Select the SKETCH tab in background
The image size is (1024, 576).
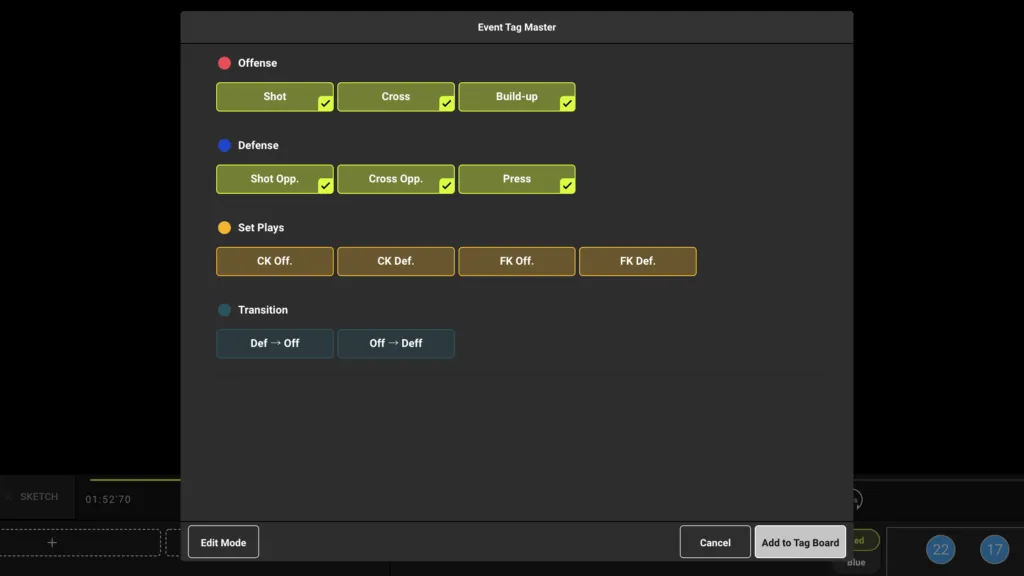coord(39,497)
